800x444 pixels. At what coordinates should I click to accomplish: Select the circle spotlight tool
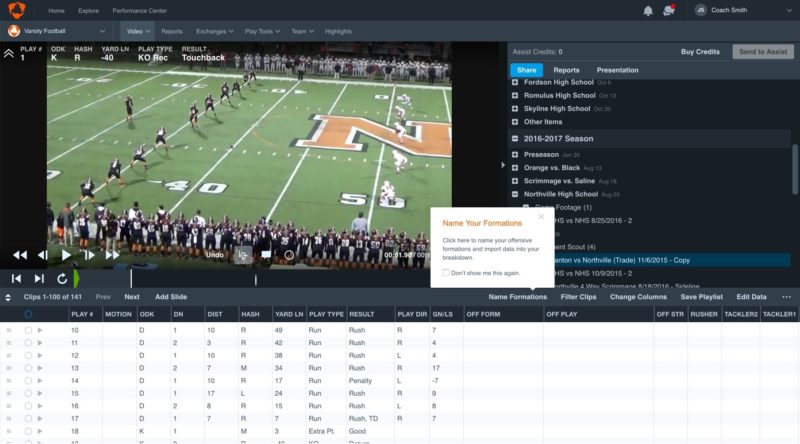click(x=289, y=255)
